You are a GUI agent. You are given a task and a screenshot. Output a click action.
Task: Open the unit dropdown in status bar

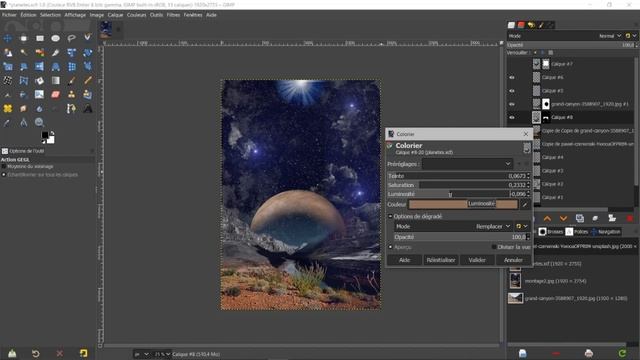tap(141, 354)
